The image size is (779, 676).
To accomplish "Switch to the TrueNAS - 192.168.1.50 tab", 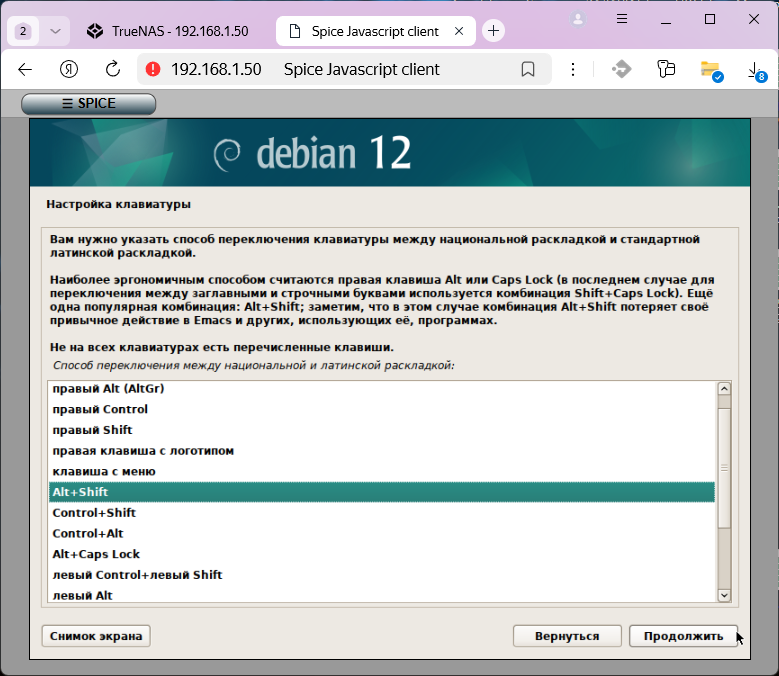I will 168,31.
